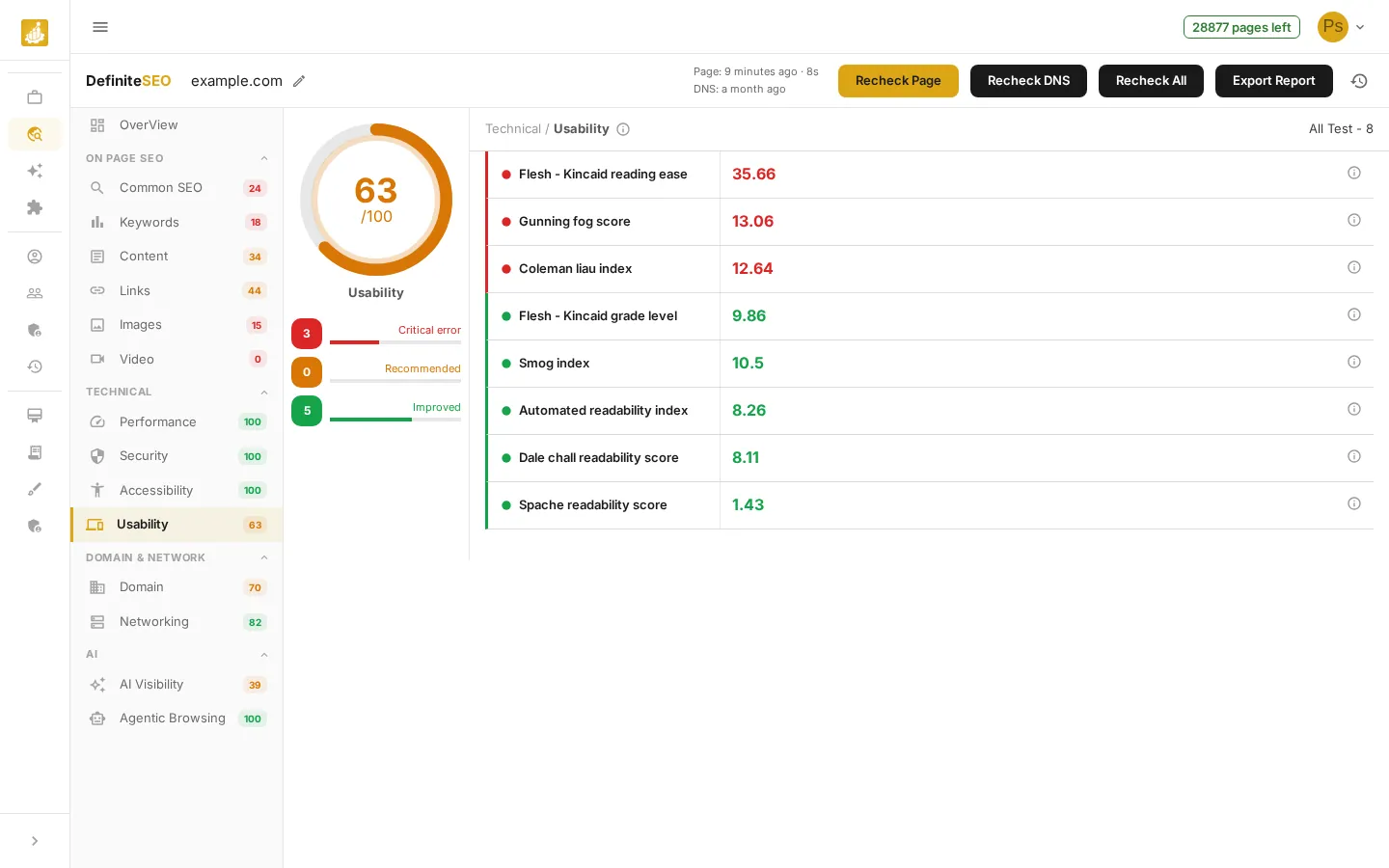This screenshot has width=1389, height=868.
Task: Collapse the AI section
Action: (264, 655)
